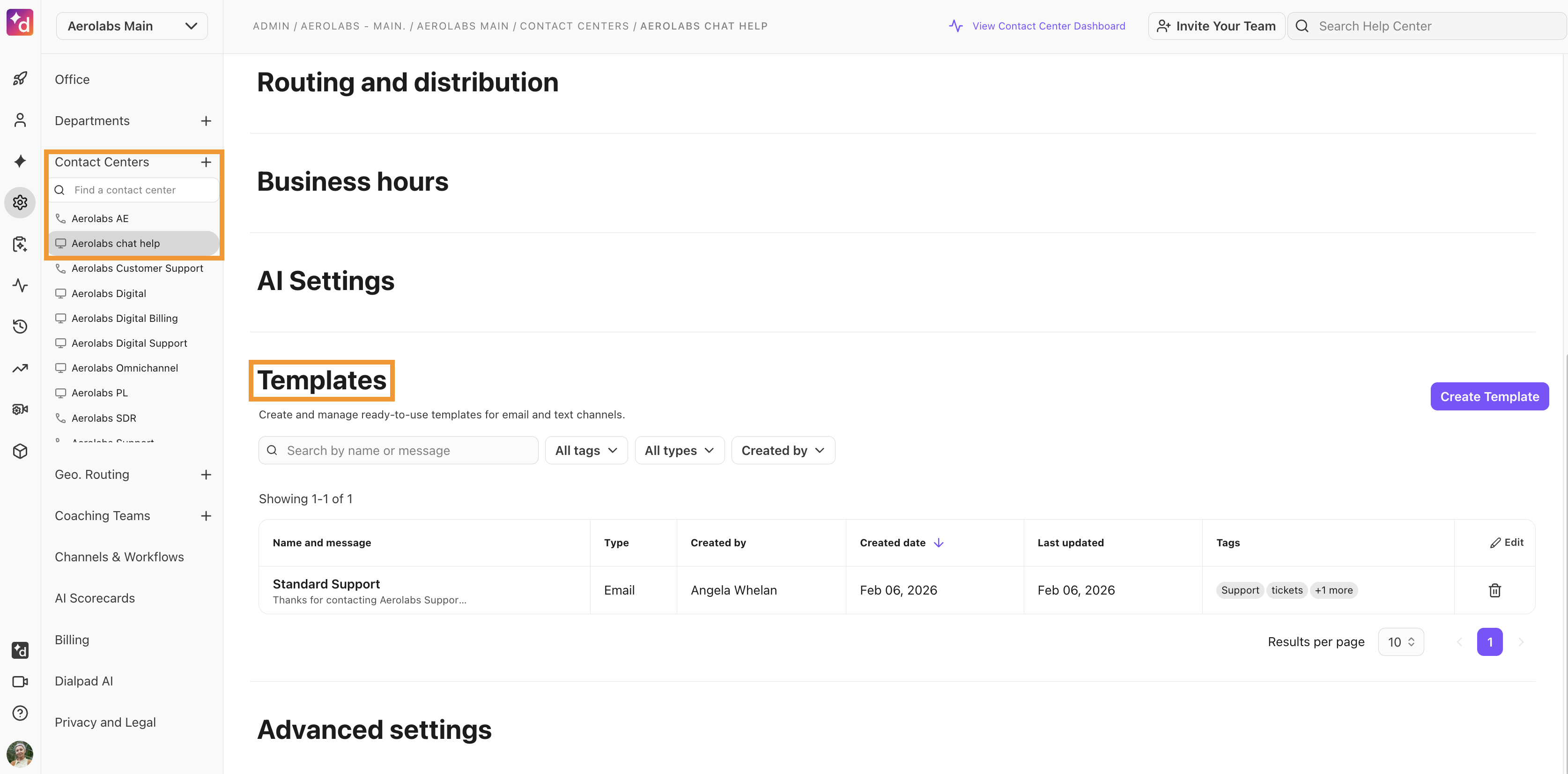Open the Aerolabs Main office dropdown
Image resolution: width=1568 pixels, height=774 pixels.
(132, 26)
